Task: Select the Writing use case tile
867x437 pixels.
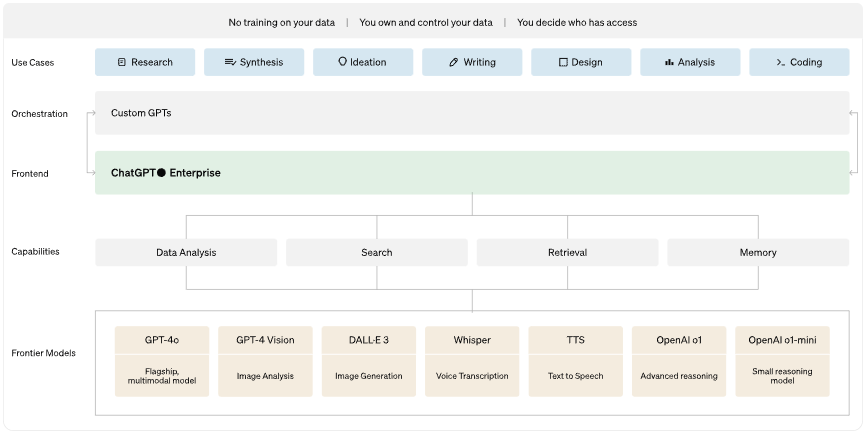Action: click(x=472, y=62)
